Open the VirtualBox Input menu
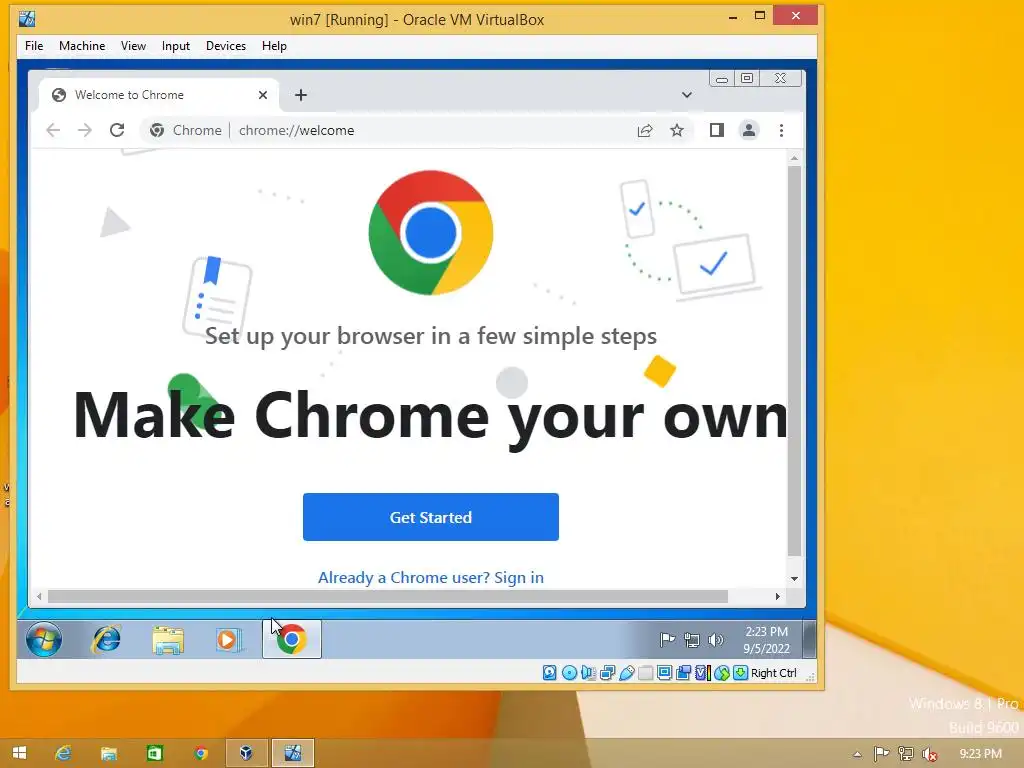This screenshot has width=1024, height=768. (x=176, y=46)
